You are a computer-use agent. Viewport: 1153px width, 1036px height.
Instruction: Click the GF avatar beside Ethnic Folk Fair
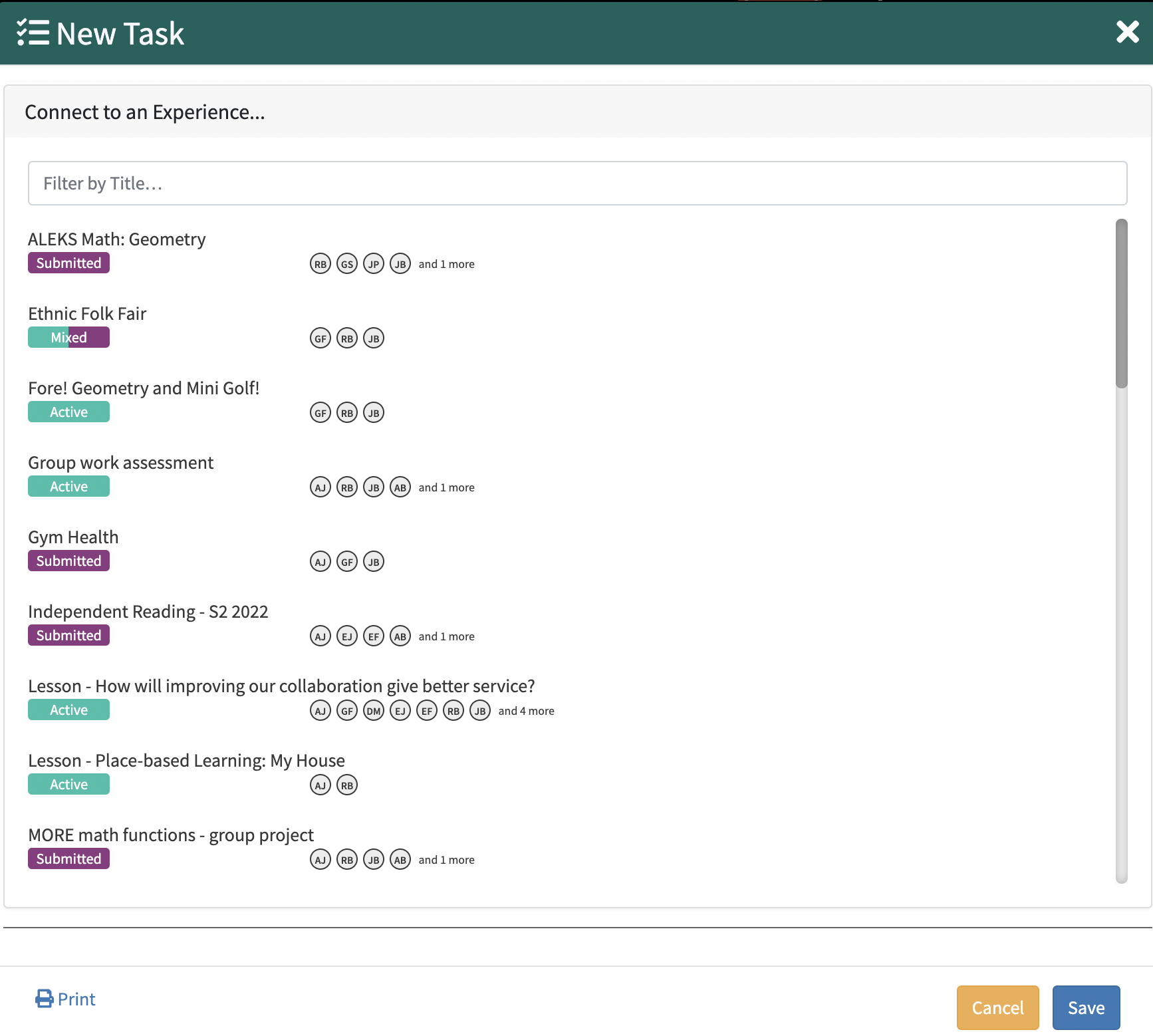tap(320, 338)
